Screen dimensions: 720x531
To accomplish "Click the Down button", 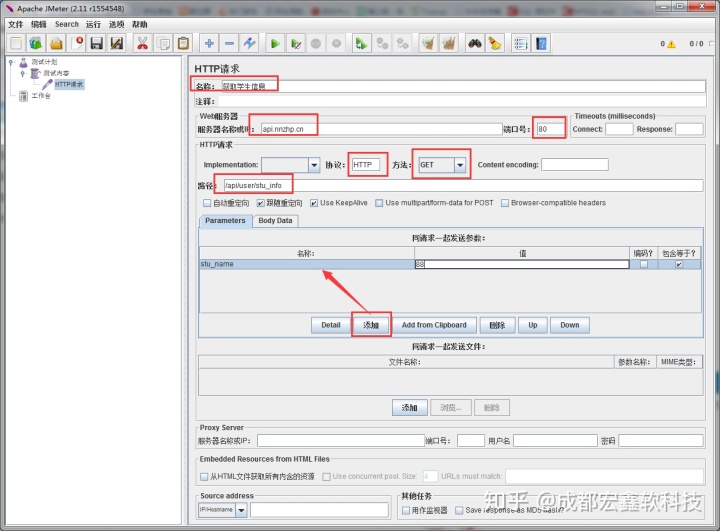I will tap(570, 325).
